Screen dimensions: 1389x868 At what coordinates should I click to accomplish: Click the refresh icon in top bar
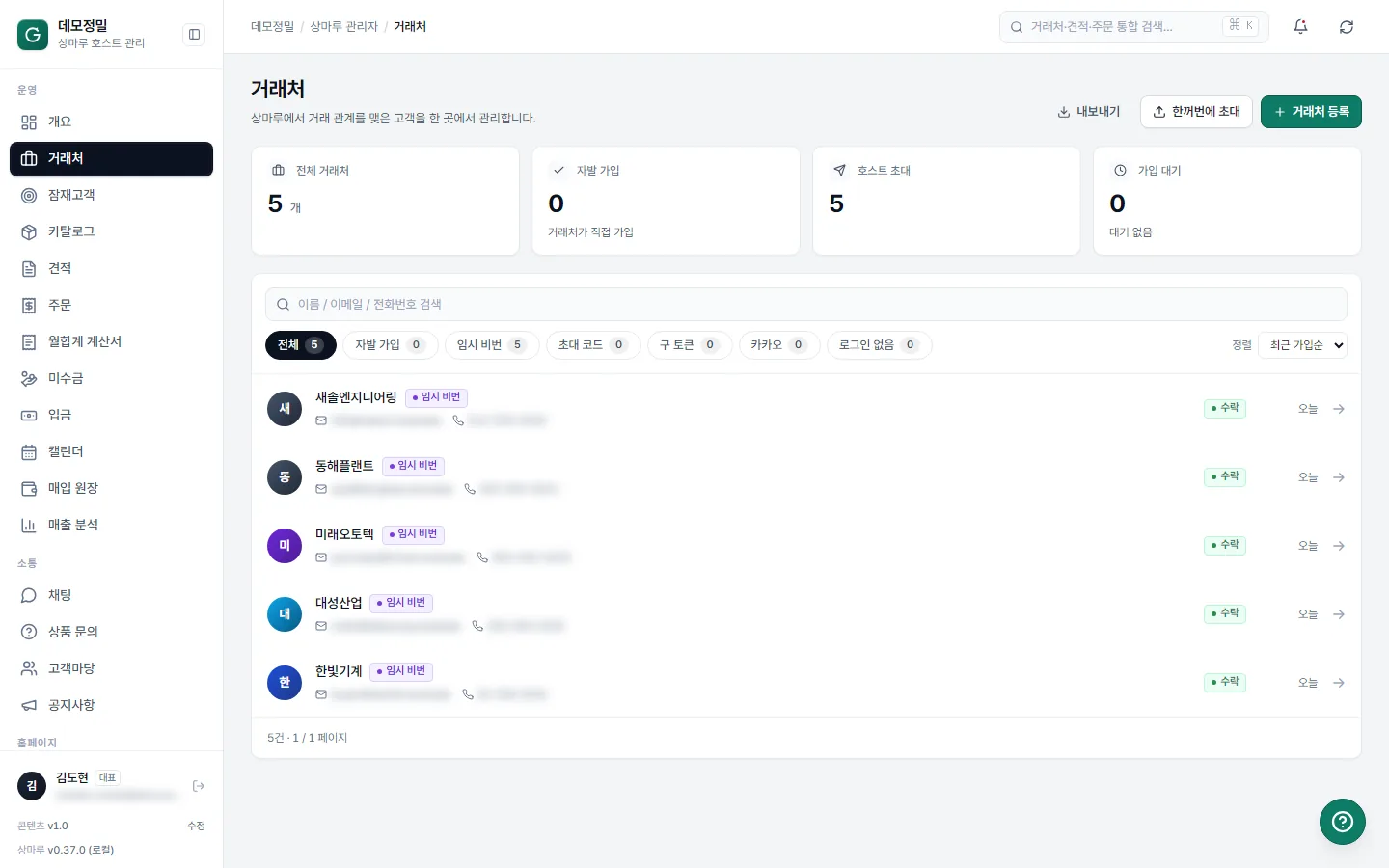pyautogui.click(x=1347, y=27)
